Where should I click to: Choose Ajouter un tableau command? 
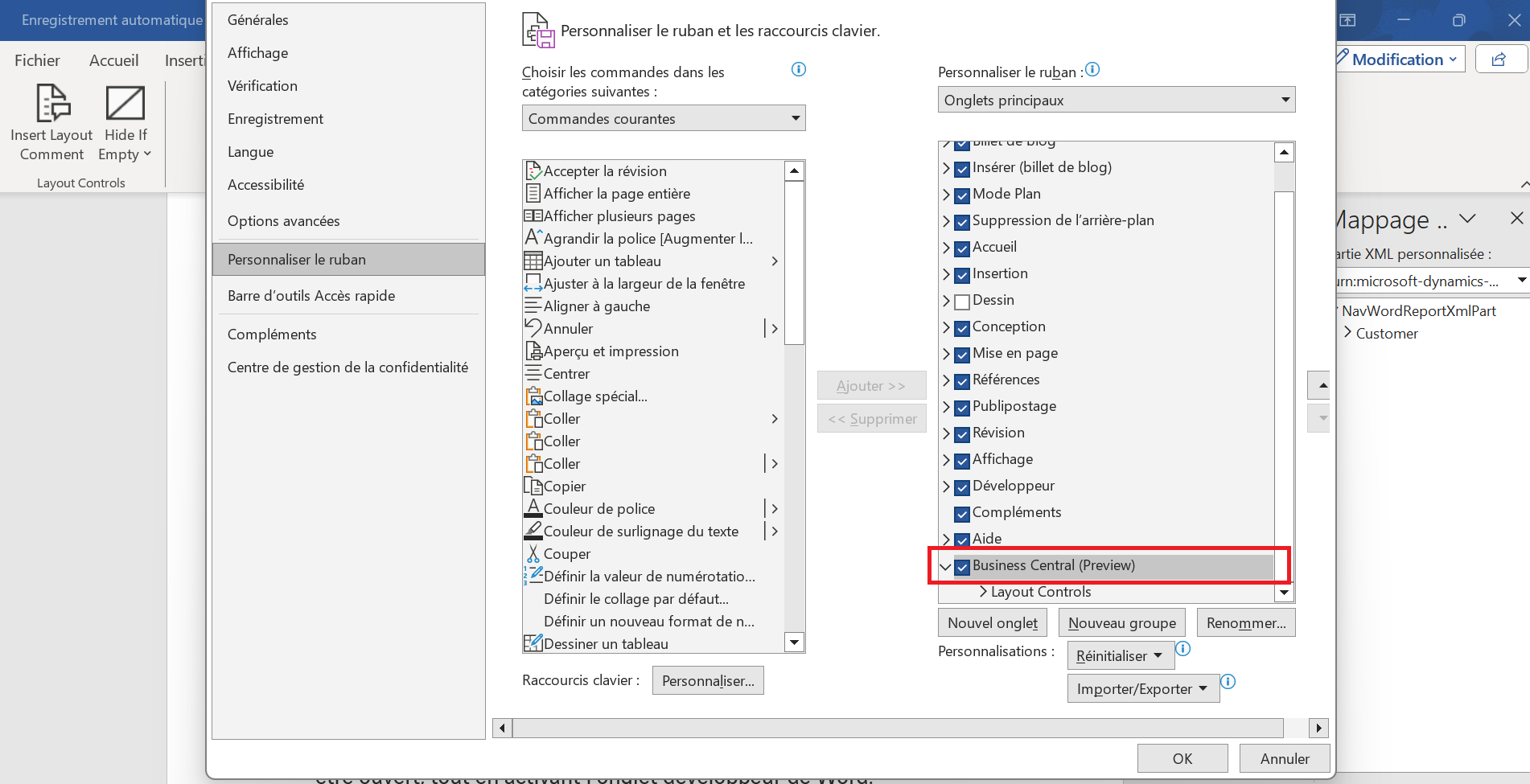pyautogui.click(x=603, y=261)
